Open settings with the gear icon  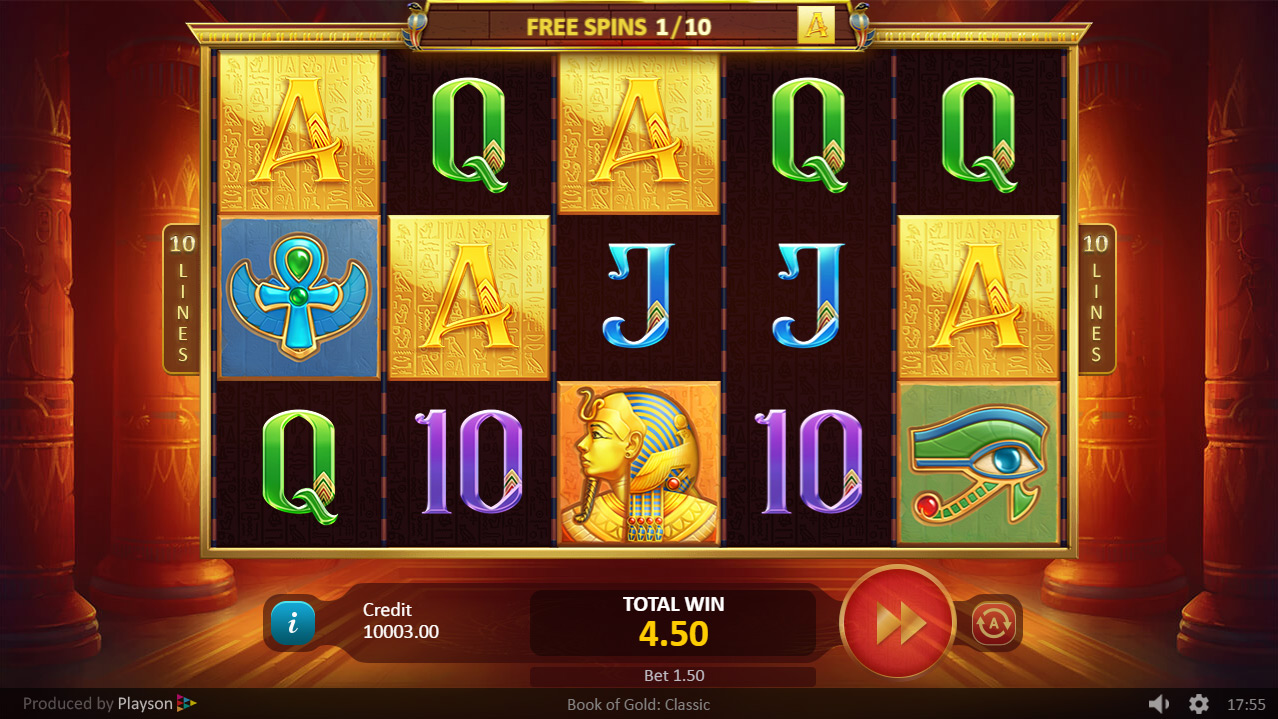point(1199,704)
